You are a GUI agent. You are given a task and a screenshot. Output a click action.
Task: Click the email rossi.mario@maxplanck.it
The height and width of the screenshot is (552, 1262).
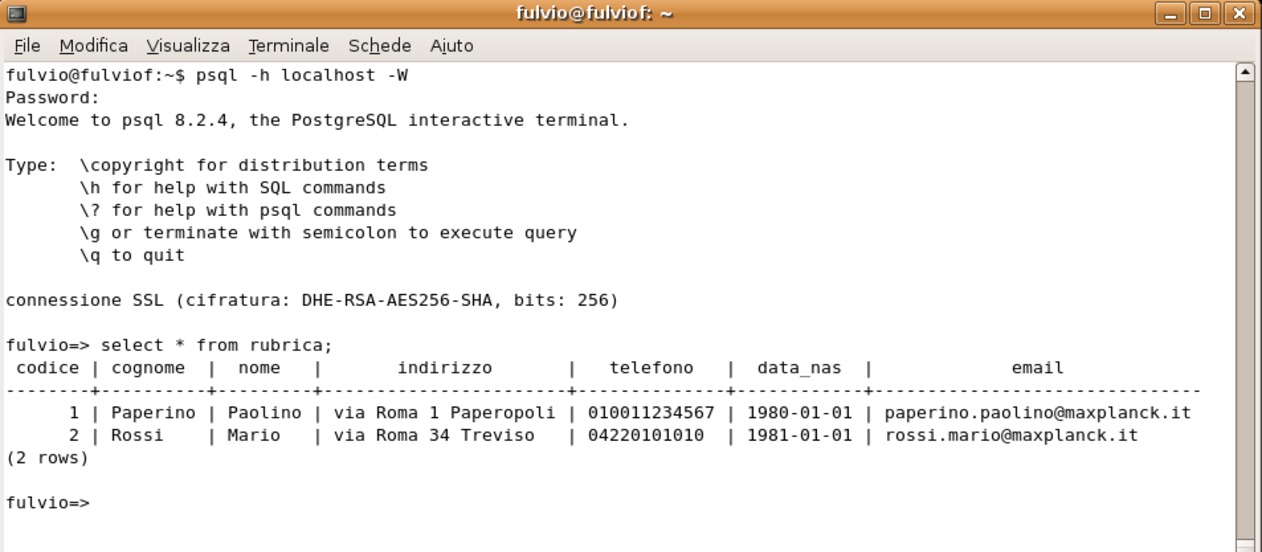(x=1011, y=436)
